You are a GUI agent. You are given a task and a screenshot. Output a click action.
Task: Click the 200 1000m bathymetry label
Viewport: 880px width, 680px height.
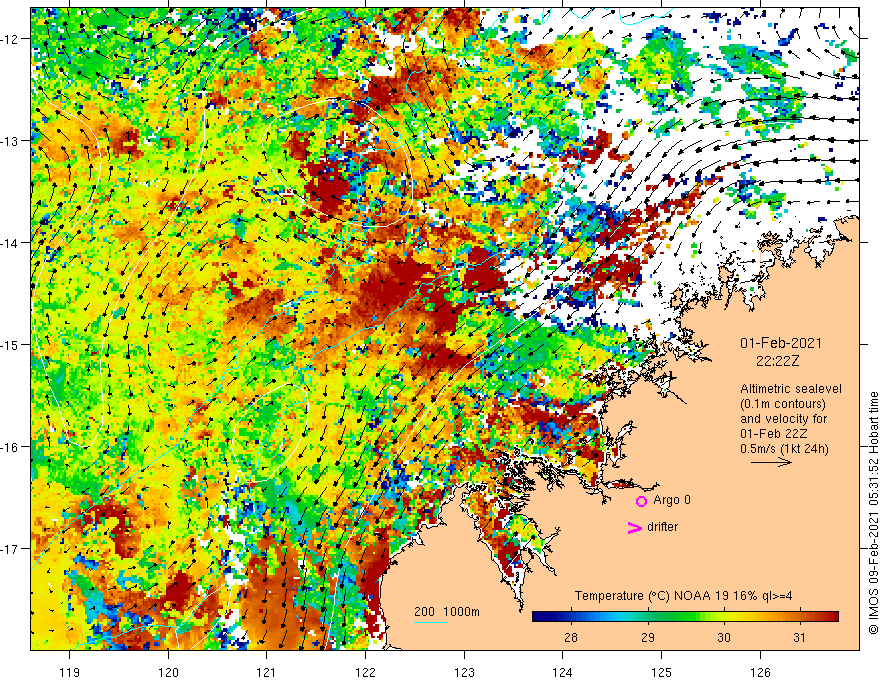click(x=447, y=612)
